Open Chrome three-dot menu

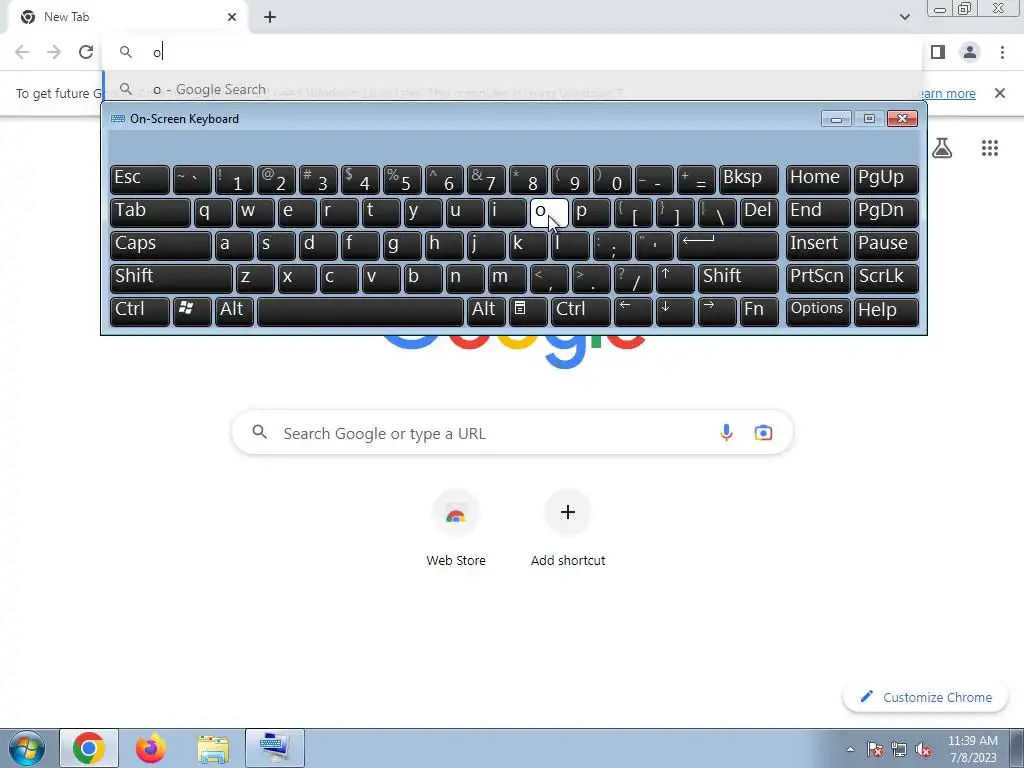pos(1002,52)
